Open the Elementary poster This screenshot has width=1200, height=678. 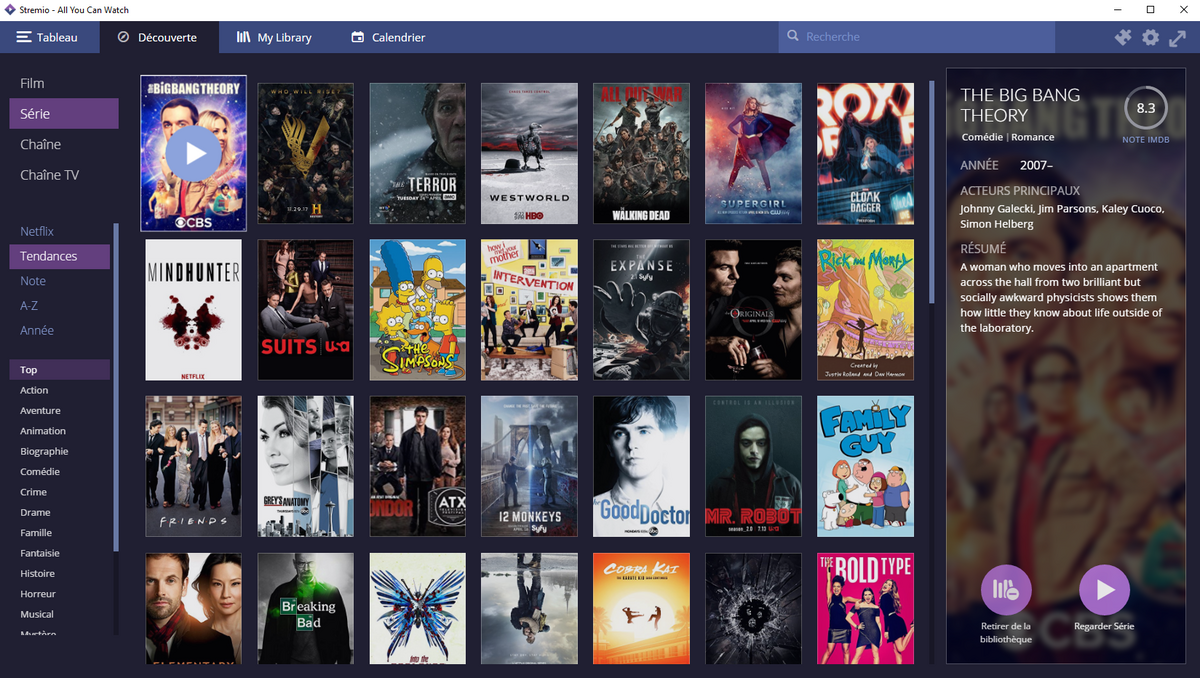click(x=193, y=608)
